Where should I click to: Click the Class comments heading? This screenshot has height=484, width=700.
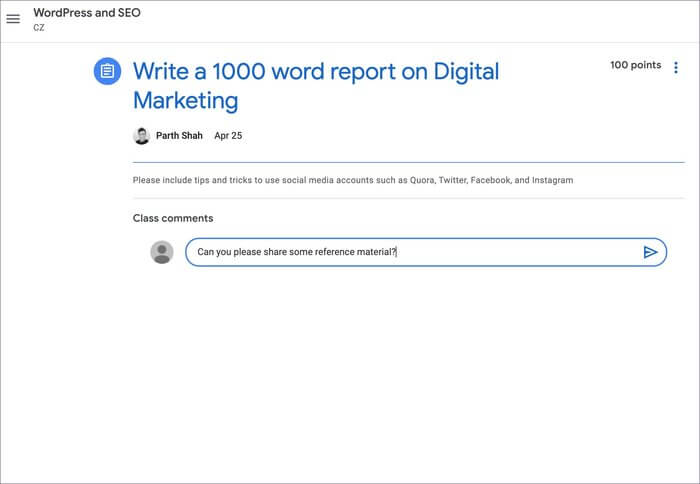tap(172, 218)
